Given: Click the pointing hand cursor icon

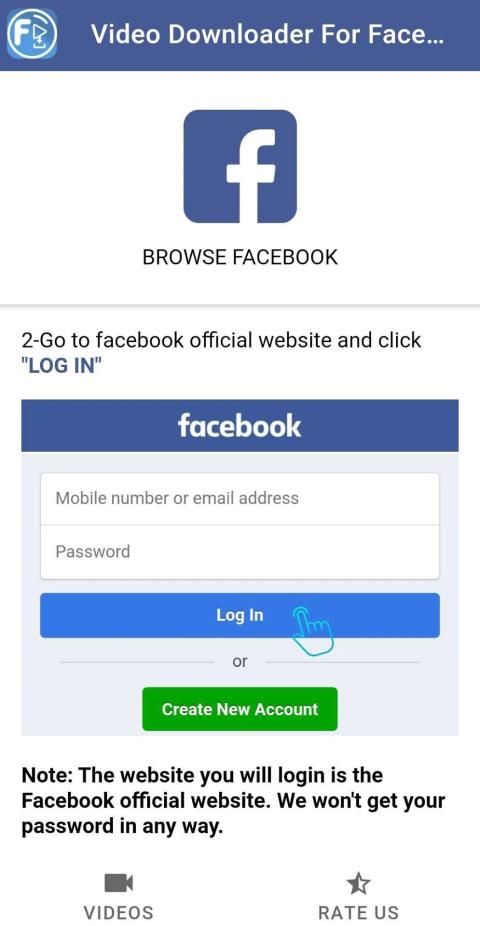Looking at the screenshot, I should (313, 631).
